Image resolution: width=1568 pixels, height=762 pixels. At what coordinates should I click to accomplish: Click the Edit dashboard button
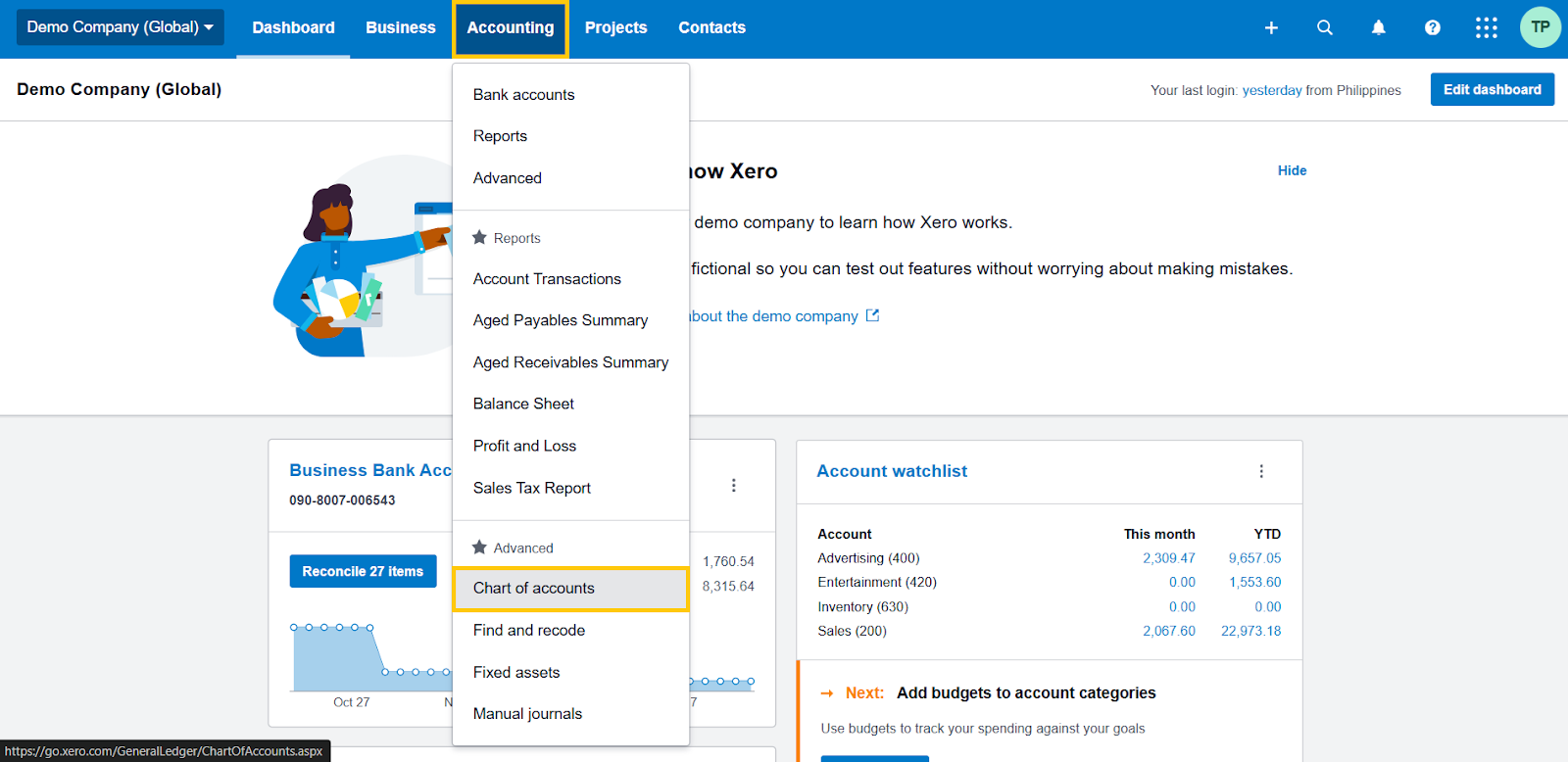(1492, 89)
